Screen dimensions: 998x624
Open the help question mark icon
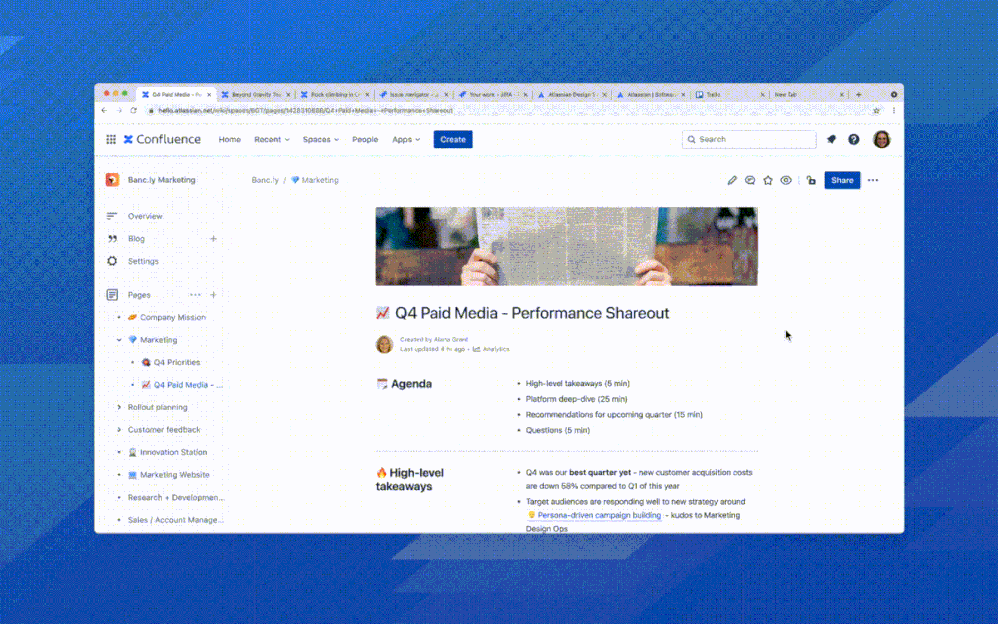tap(853, 139)
